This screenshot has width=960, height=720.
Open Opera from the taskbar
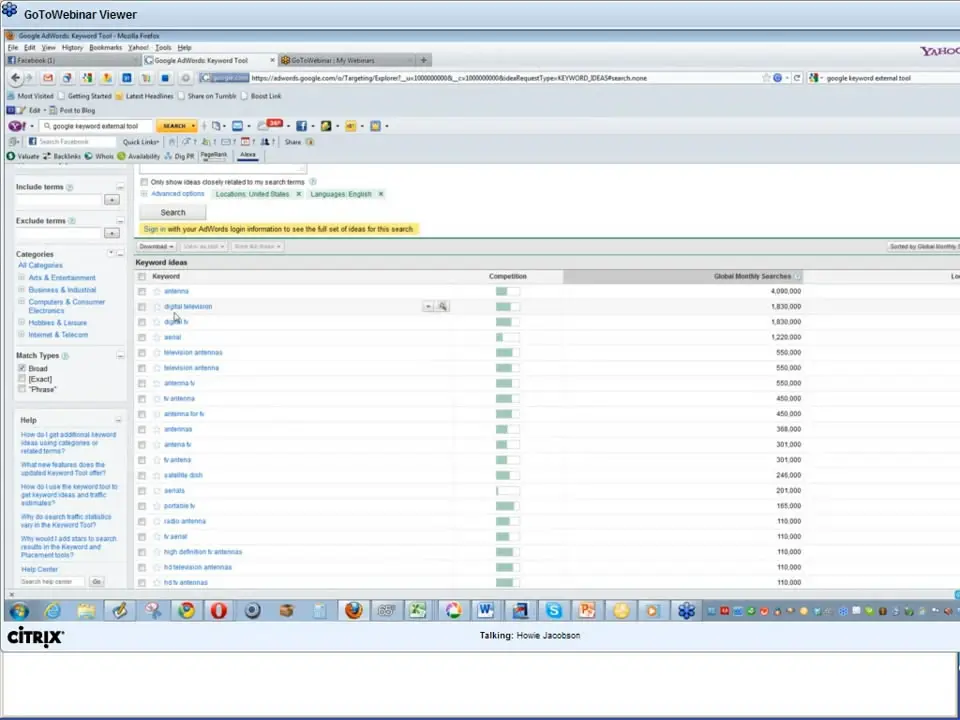click(219, 610)
